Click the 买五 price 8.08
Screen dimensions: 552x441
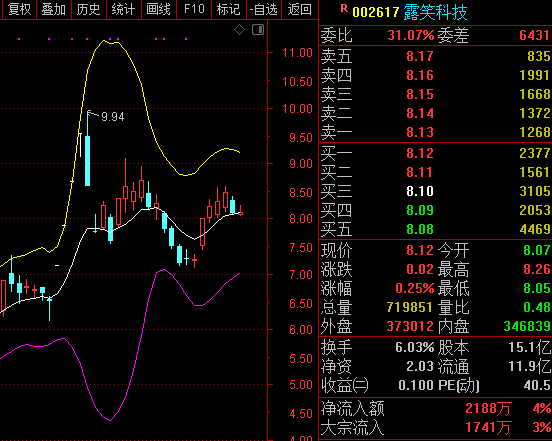tap(420, 229)
